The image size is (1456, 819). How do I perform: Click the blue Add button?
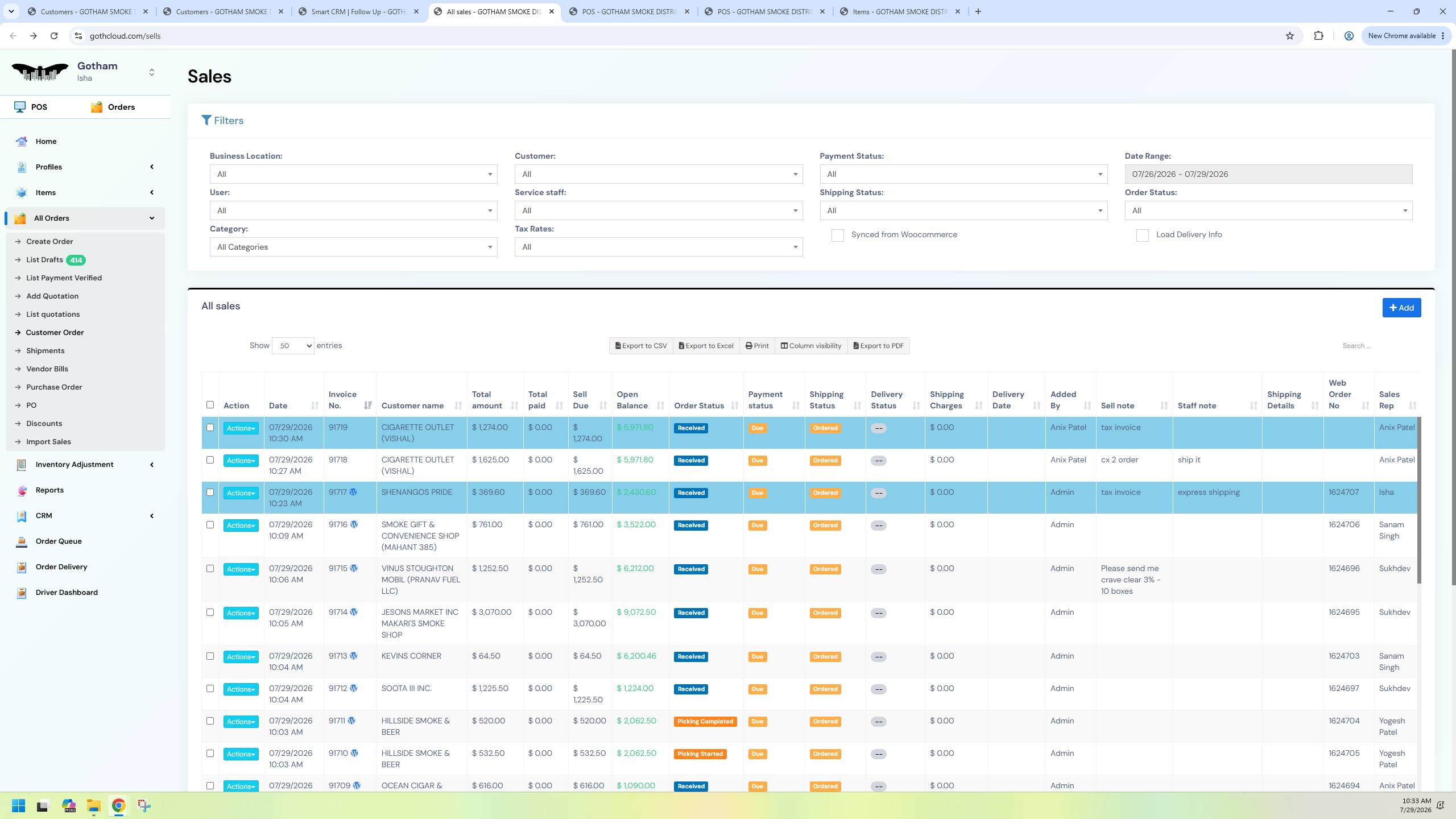coord(1401,308)
